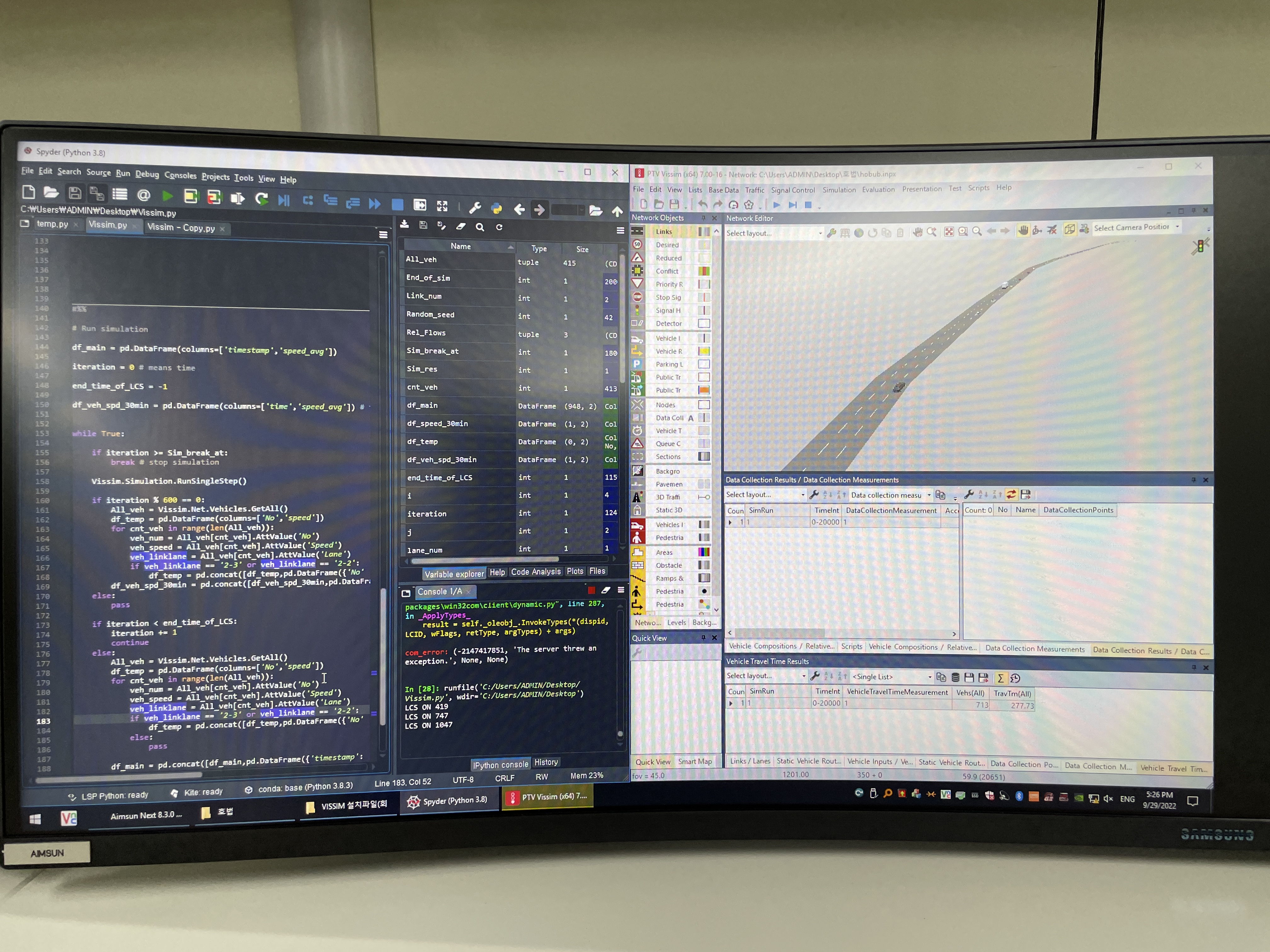Open the Debug menu in Spyder
This screenshot has height=952, width=1270.
(x=147, y=174)
